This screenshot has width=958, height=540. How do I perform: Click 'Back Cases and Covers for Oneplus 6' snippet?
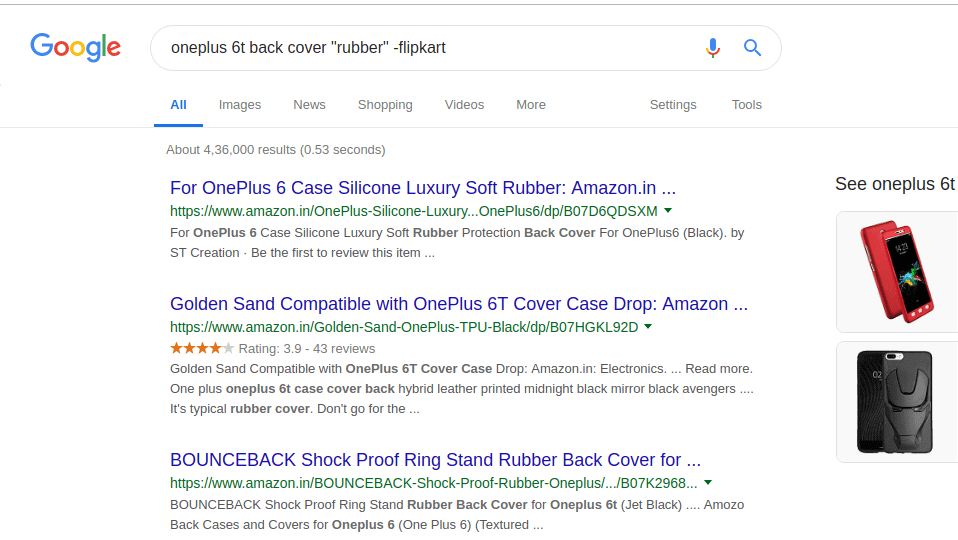tap(356, 525)
